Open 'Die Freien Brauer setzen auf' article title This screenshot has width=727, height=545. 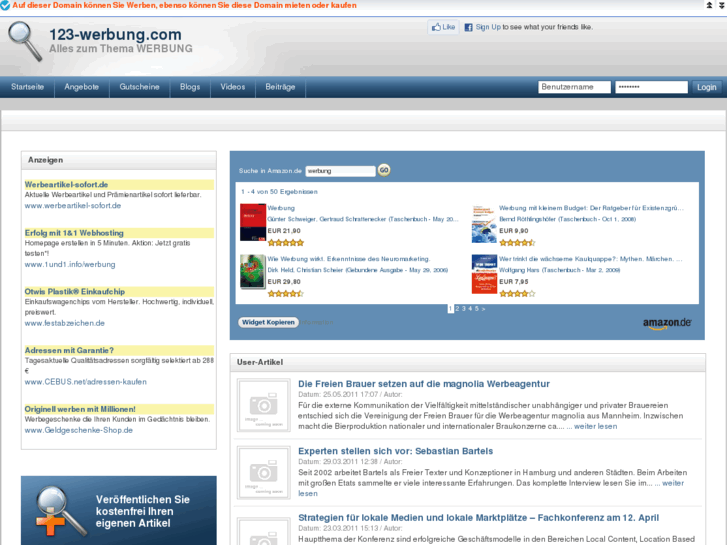pos(424,384)
